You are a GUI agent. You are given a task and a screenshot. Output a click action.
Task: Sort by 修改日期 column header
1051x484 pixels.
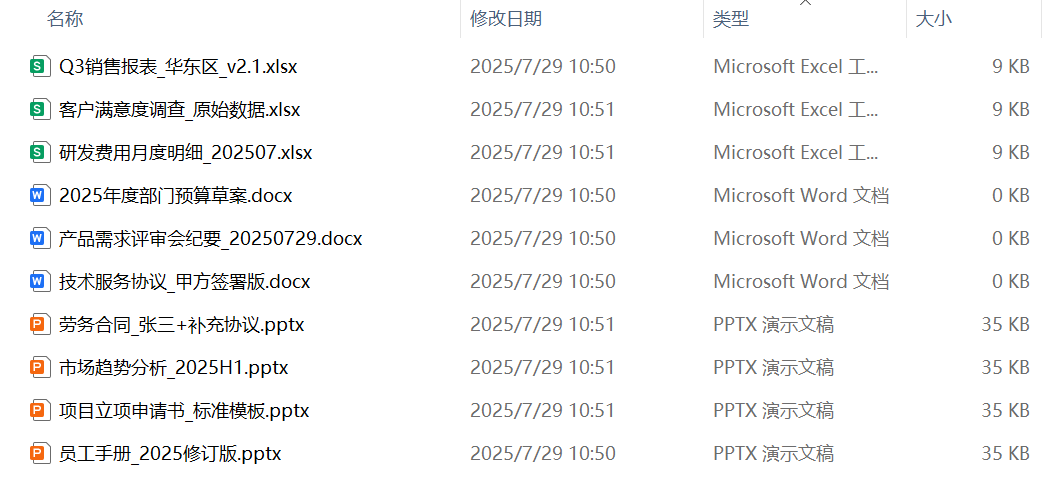coord(506,19)
